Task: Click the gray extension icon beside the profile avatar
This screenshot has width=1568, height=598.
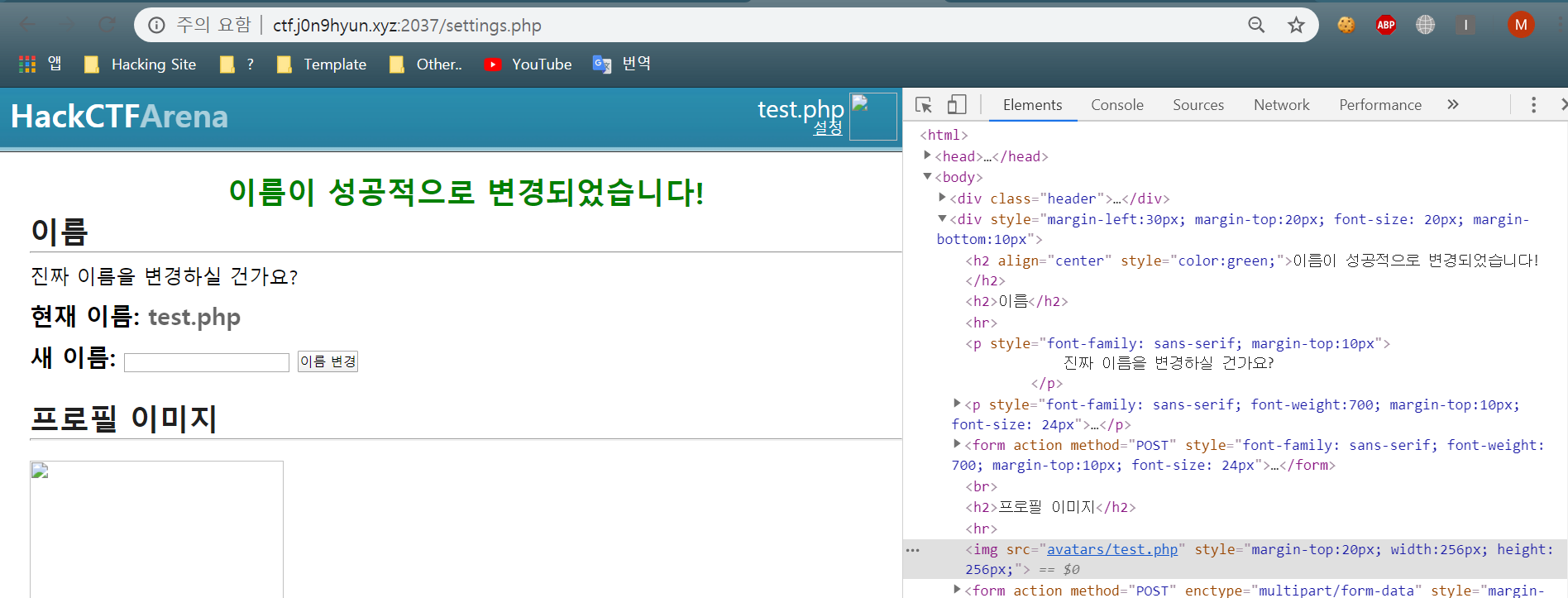Action: [x=1465, y=25]
